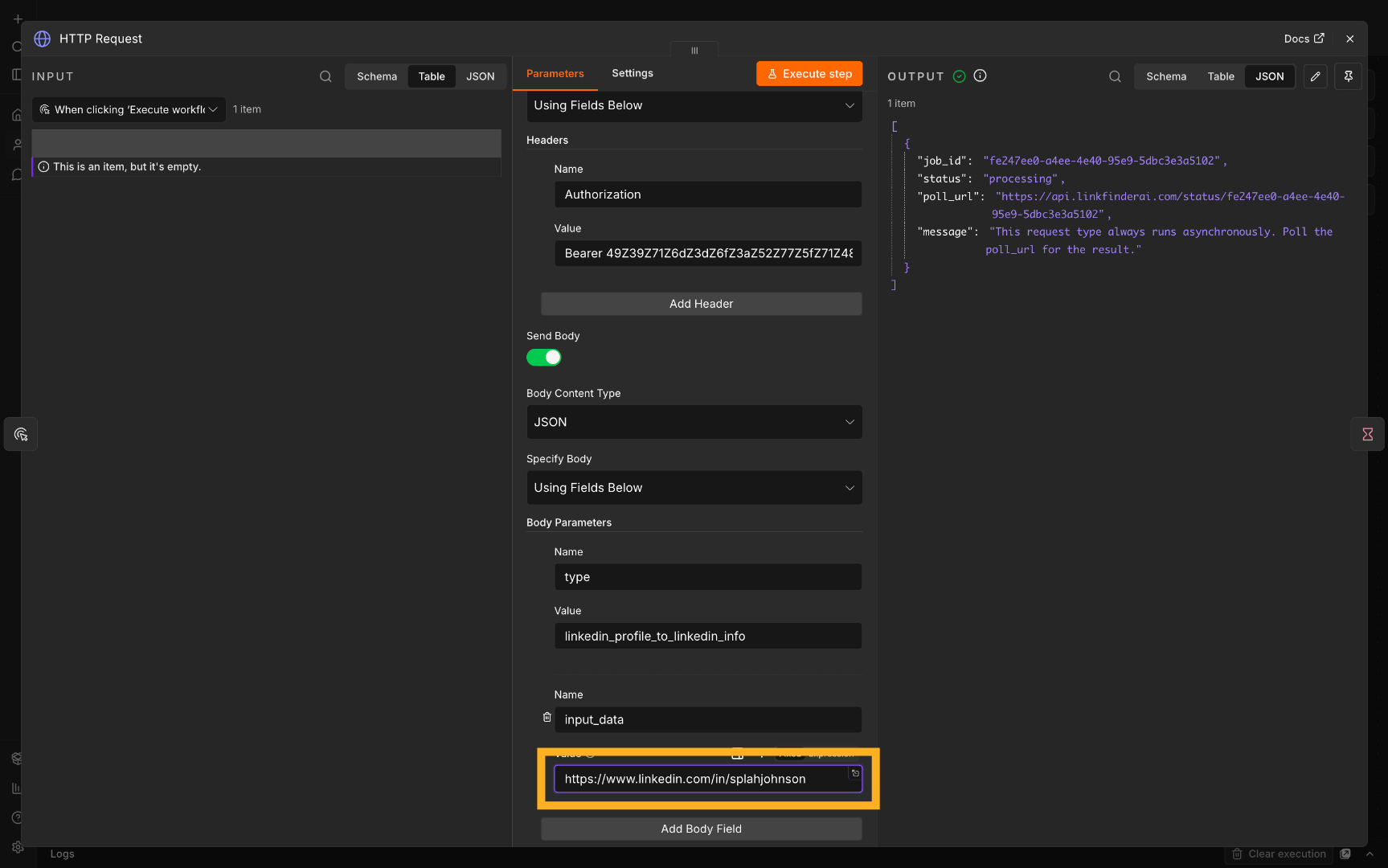Edit output with pencil icon
This screenshot has height=868, width=1388.
coord(1315,76)
